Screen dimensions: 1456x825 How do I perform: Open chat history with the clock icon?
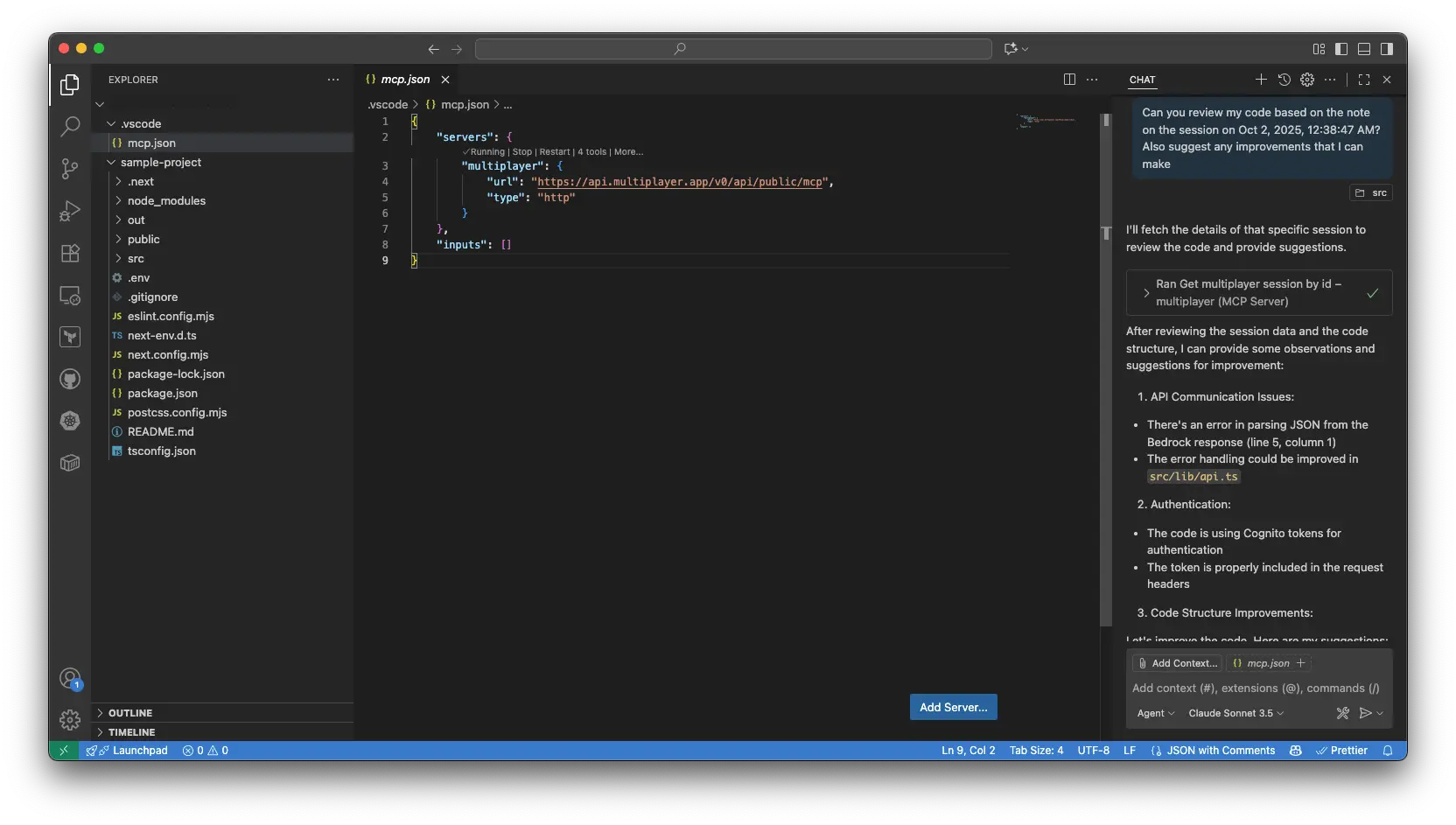(x=1284, y=80)
